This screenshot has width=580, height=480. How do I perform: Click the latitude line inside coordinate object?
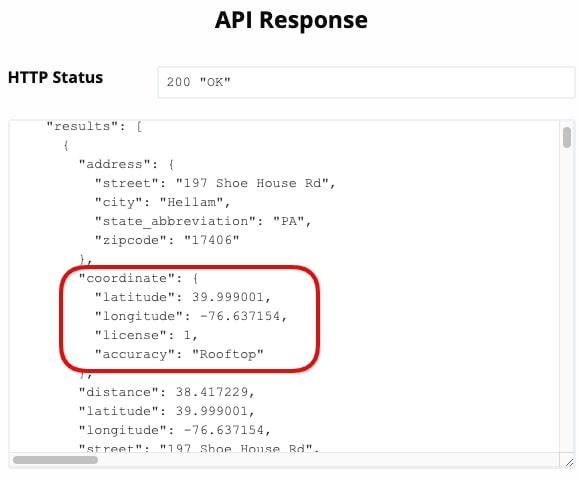tap(183, 297)
